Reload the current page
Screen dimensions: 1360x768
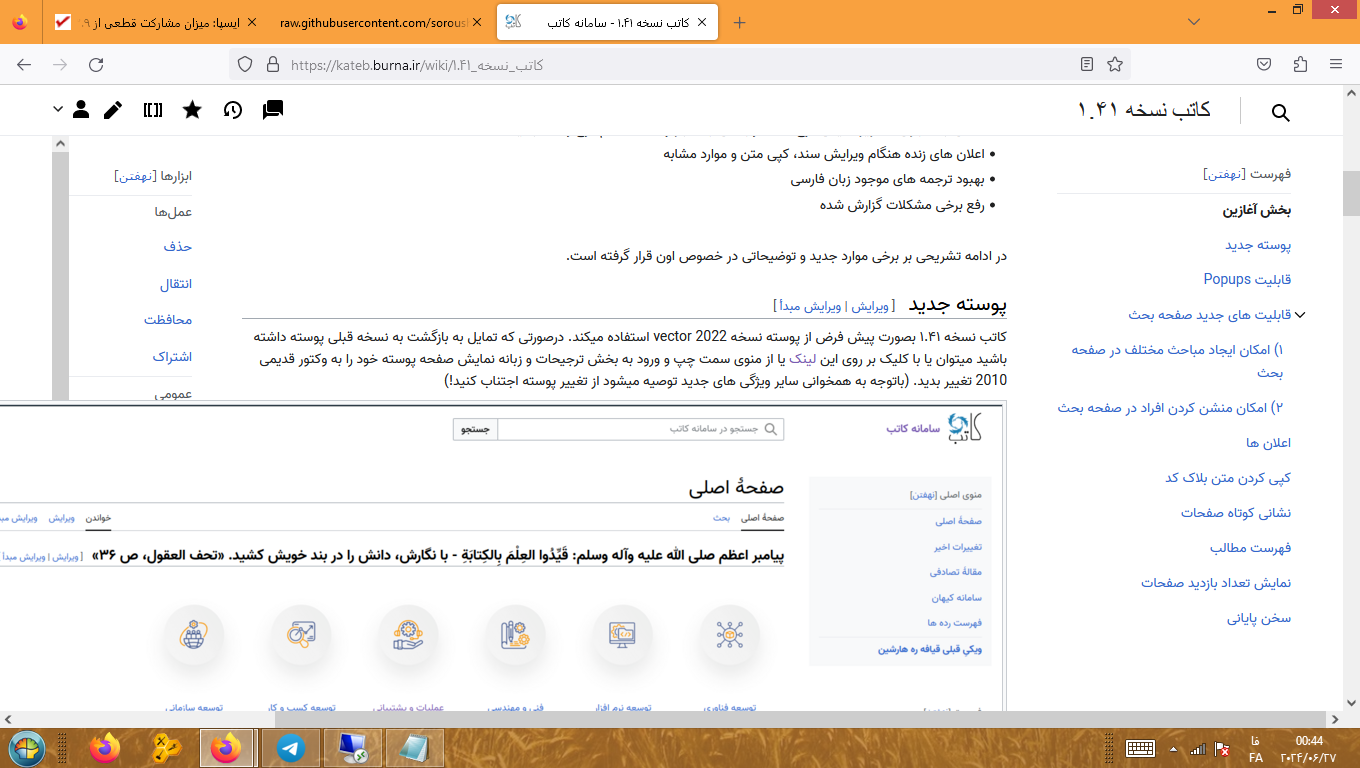click(96, 64)
